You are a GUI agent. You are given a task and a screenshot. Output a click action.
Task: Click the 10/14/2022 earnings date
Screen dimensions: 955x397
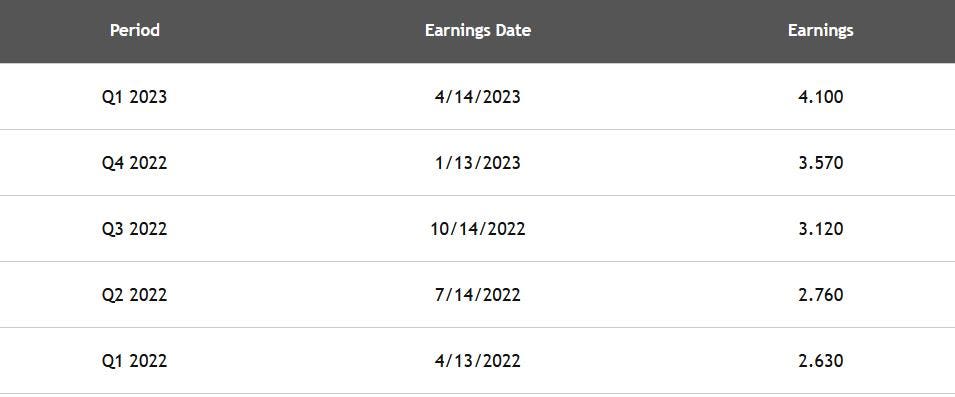click(x=478, y=229)
